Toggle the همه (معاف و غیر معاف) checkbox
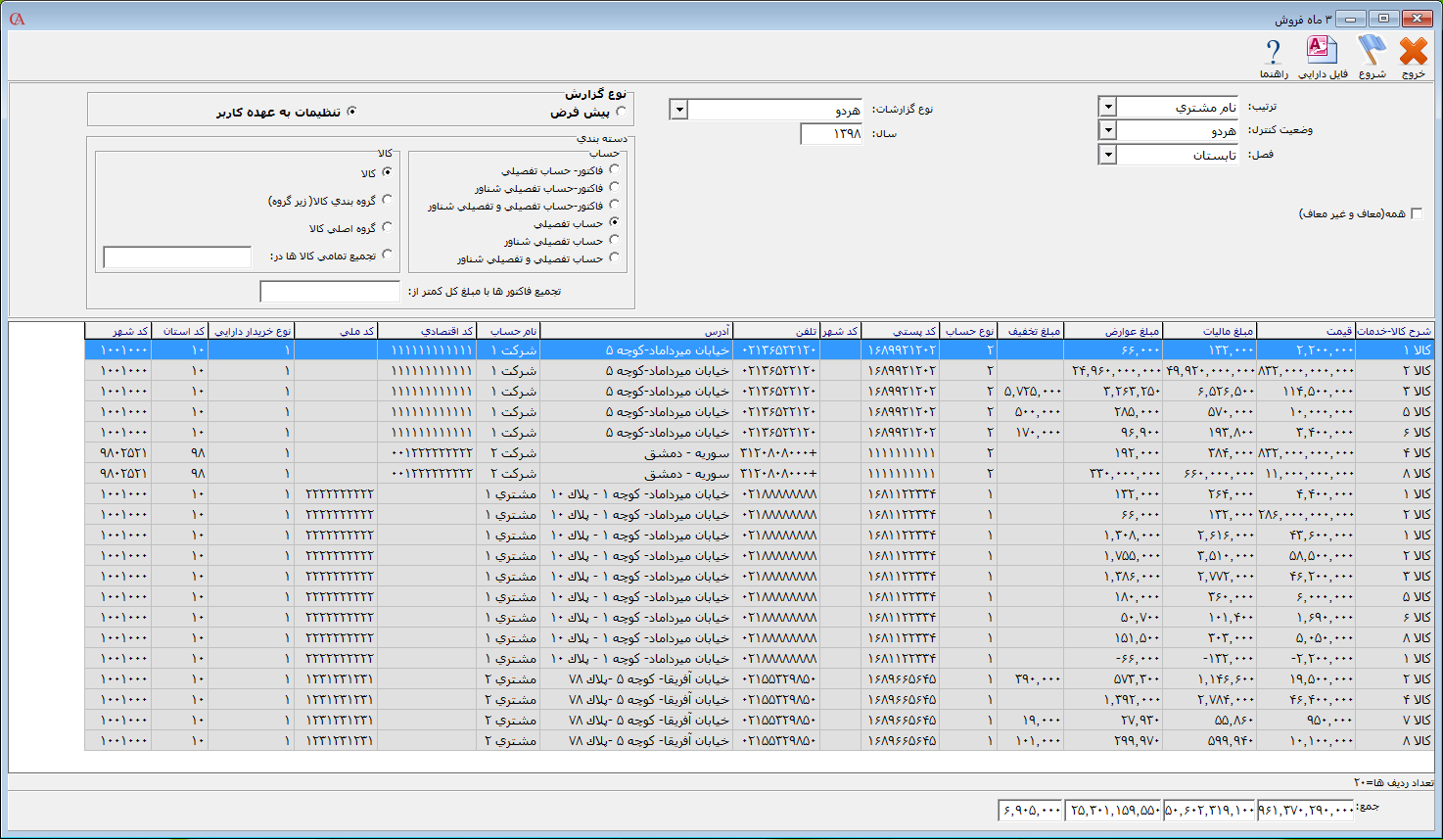1443x840 pixels. pos(1416,213)
